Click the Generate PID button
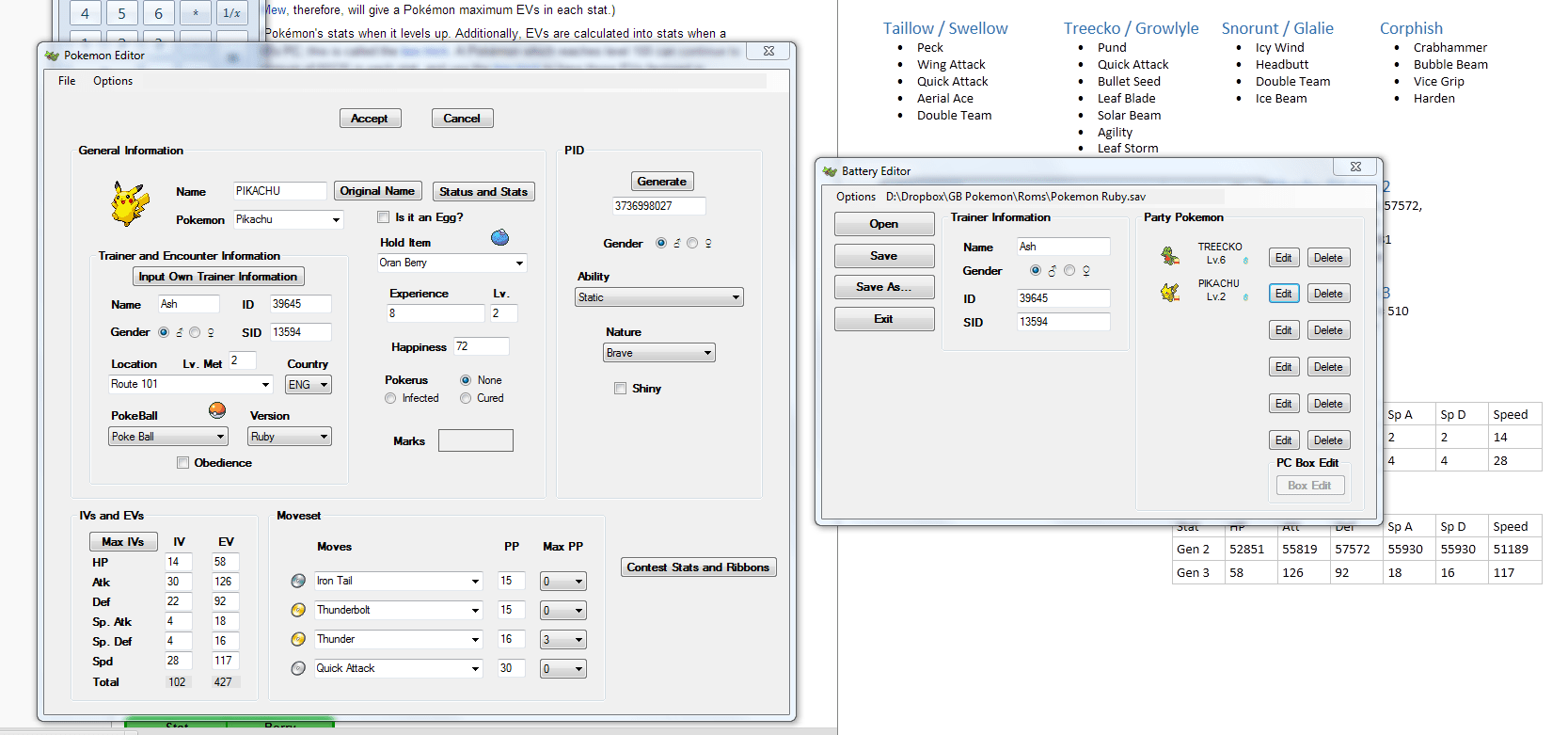Viewport: 1568px width, 735px height. point(662,182)
